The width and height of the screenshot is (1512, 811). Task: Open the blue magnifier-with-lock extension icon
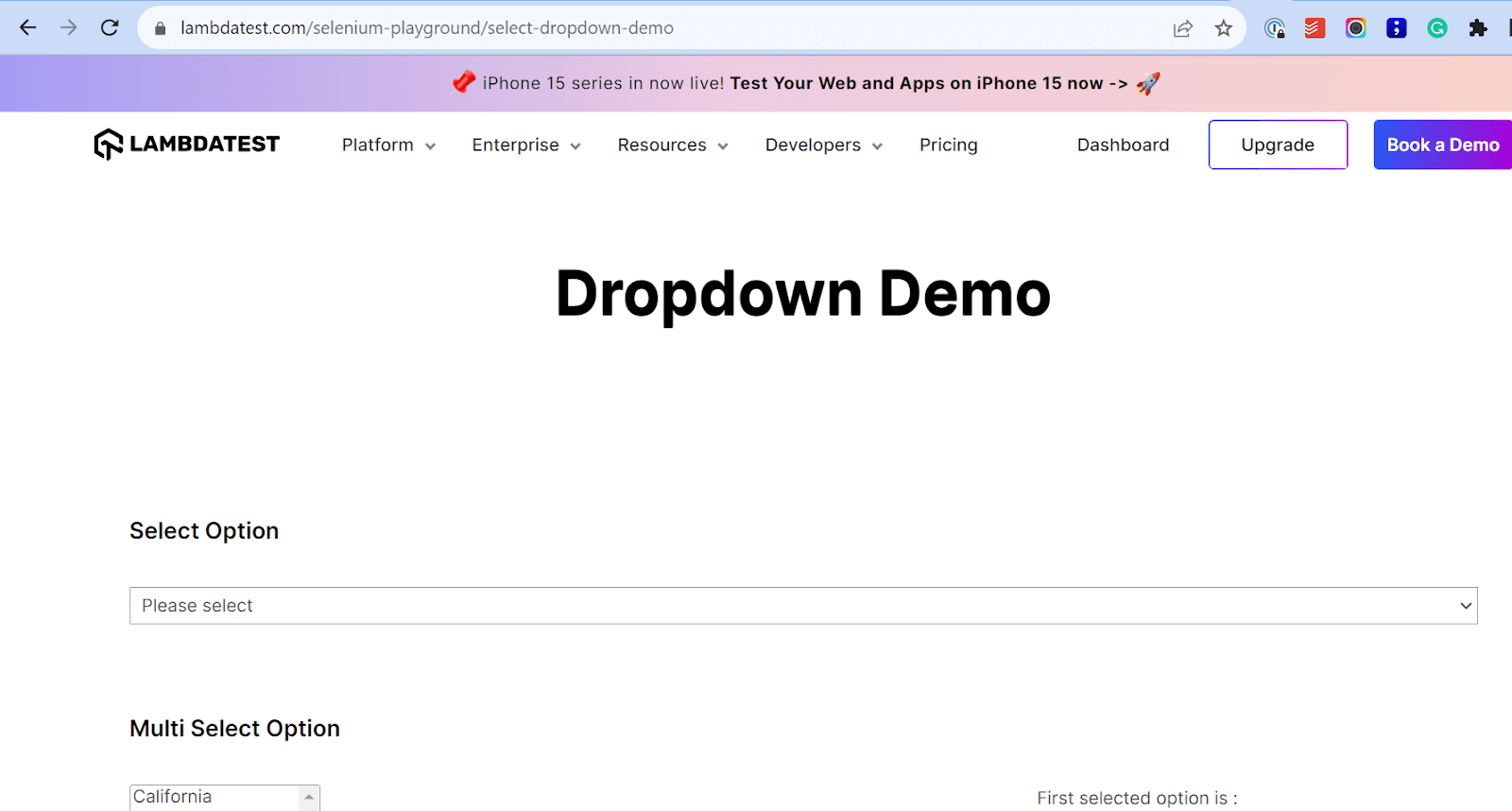(1275, 28)
